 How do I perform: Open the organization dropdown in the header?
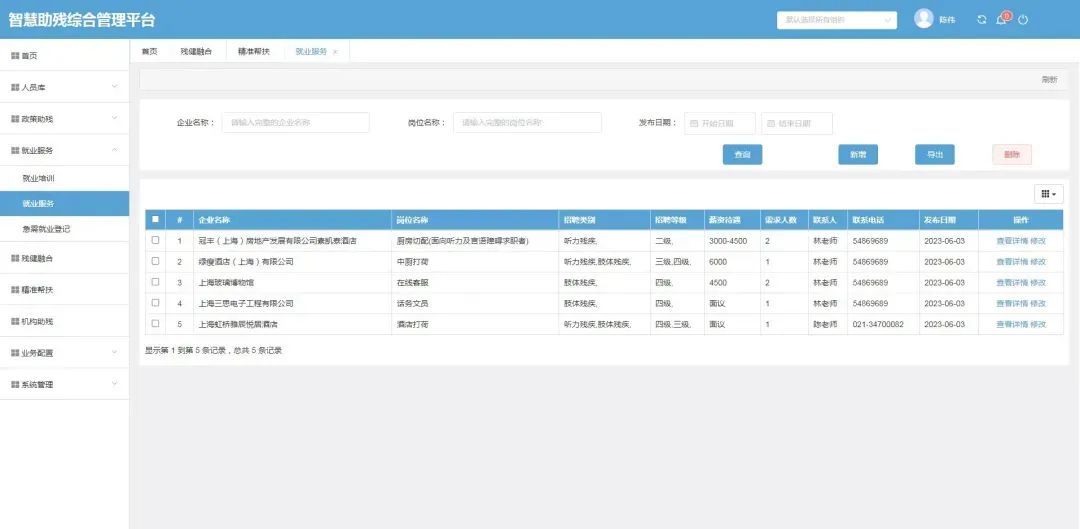click(836, 20)
